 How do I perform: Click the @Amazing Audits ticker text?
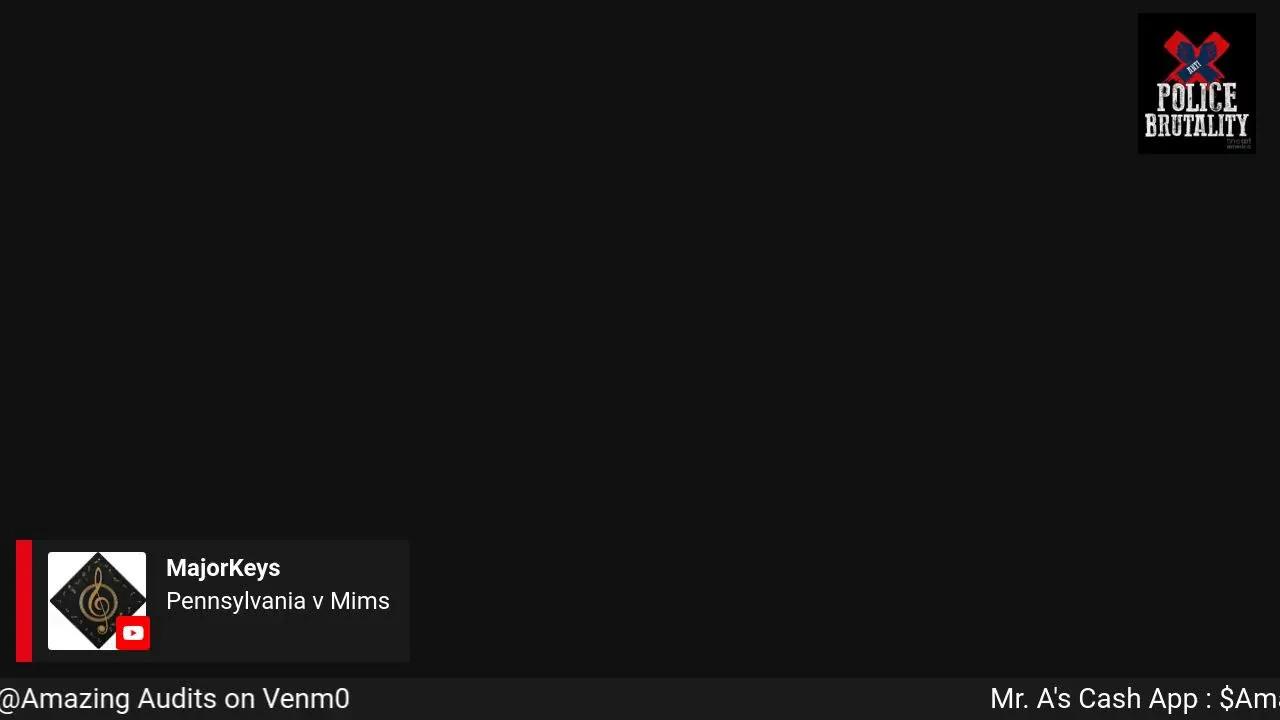[x=174, y=699]
